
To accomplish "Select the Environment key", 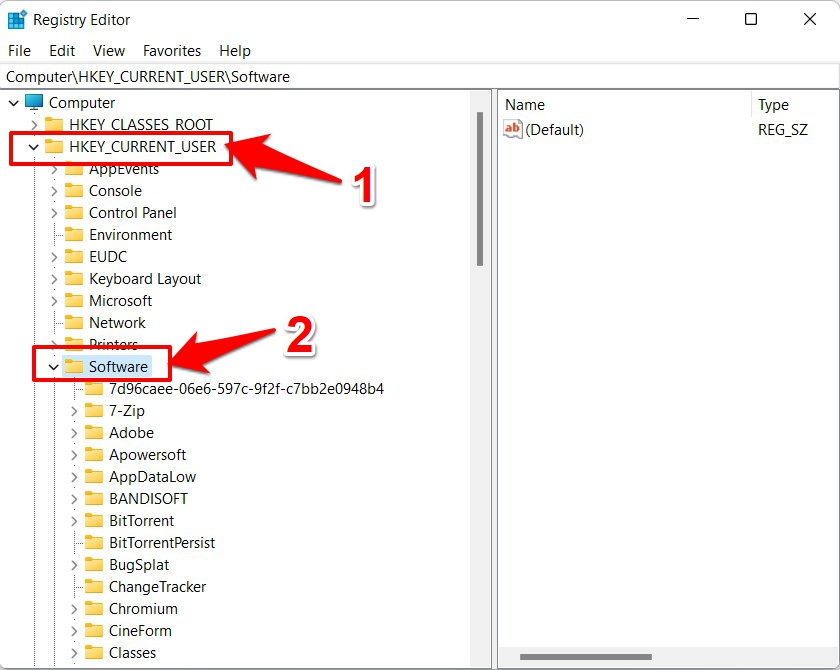I will coord(130,235).
